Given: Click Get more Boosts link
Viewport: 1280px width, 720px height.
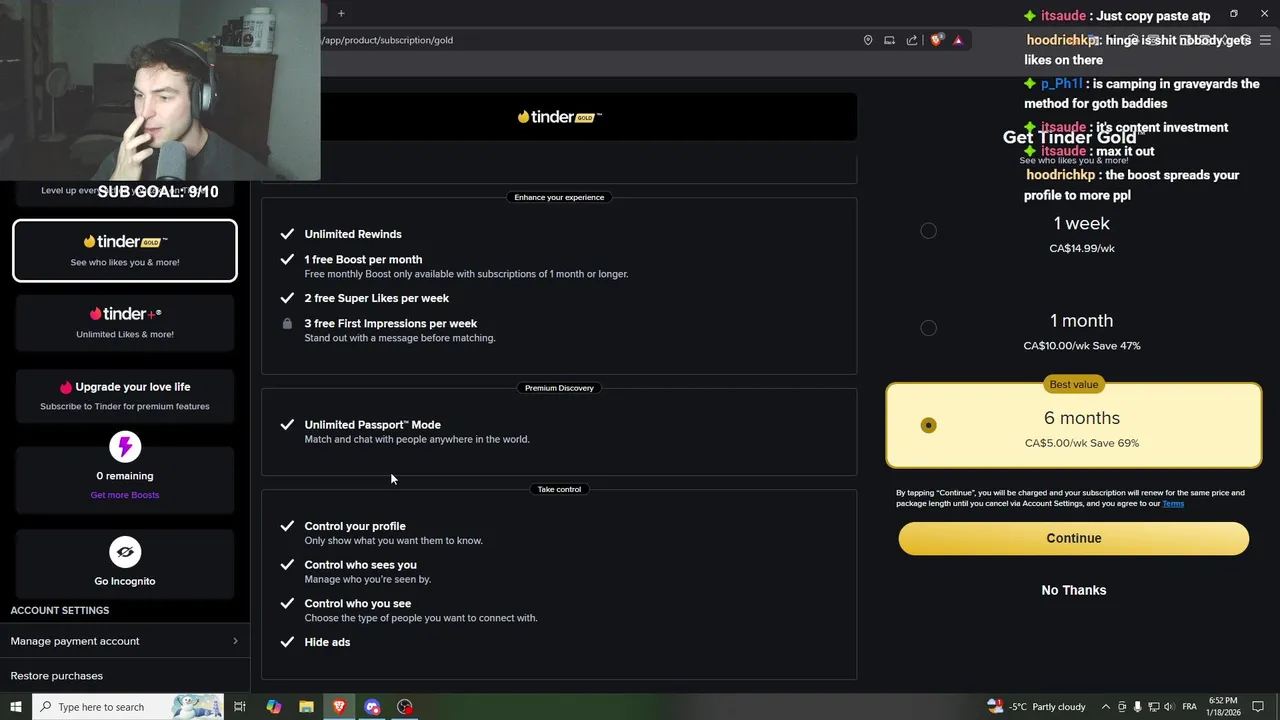Looking at the screenshot, I should (125, 495).
